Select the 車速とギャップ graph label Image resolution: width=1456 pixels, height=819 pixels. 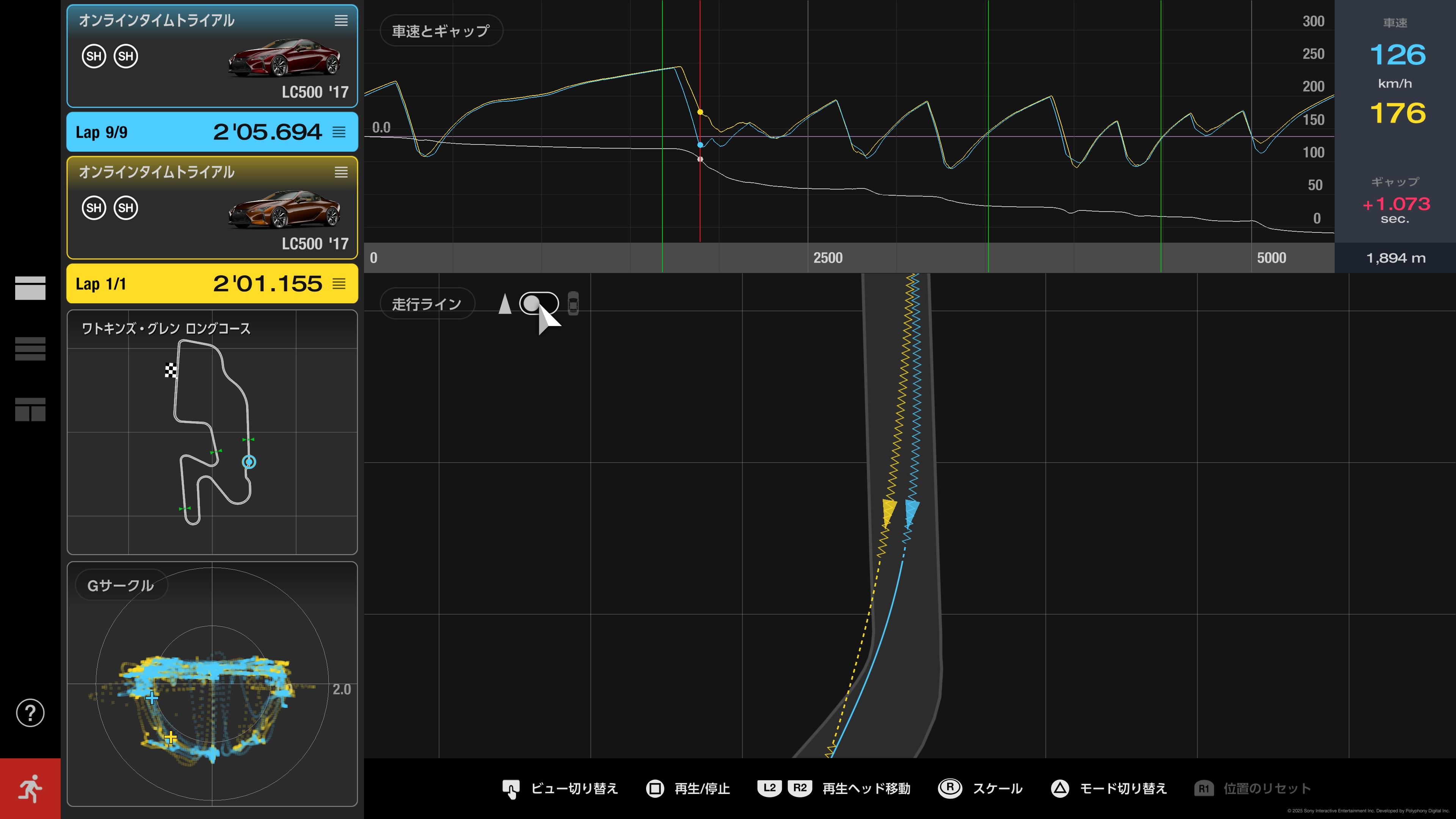441,31
